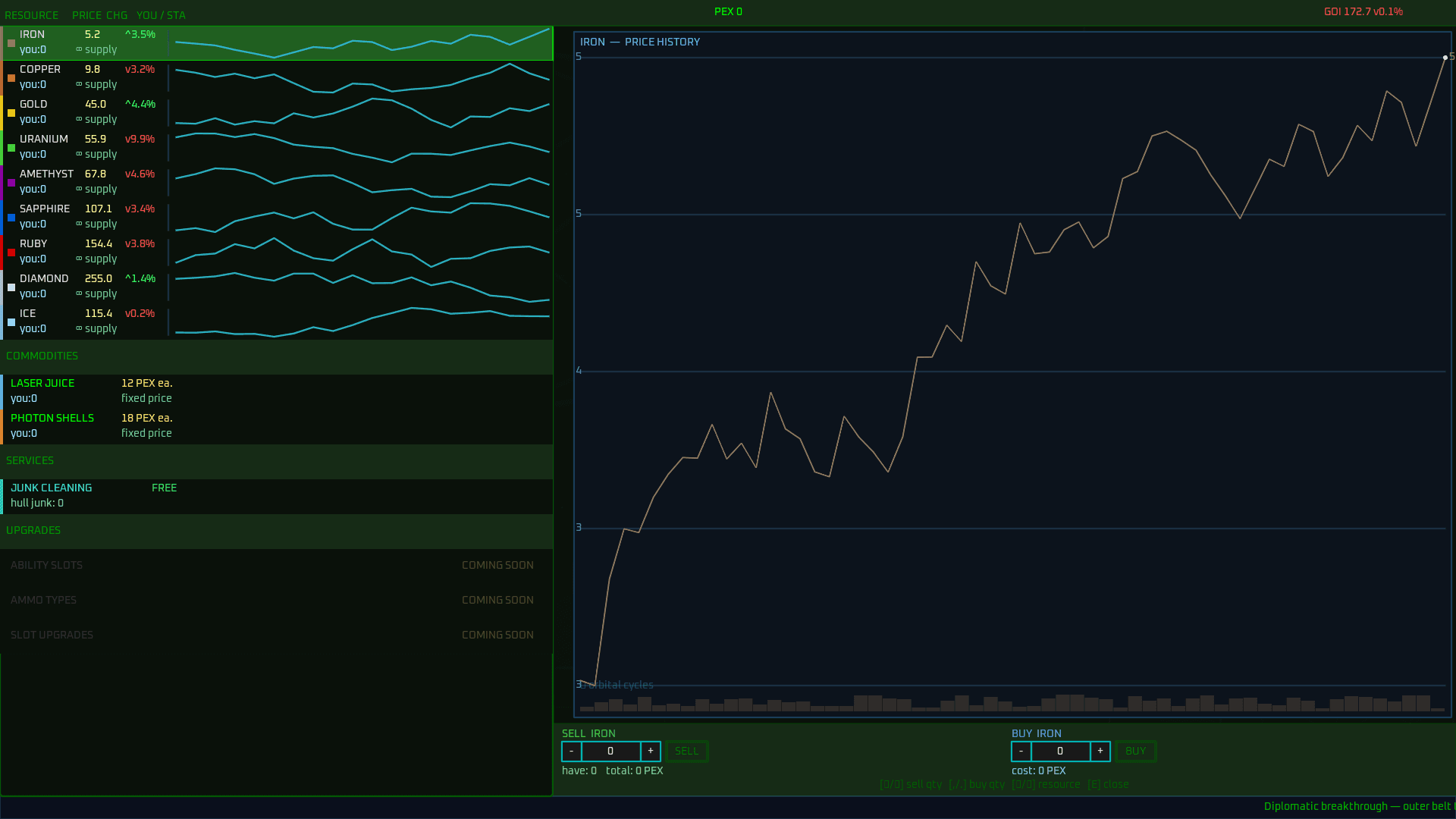
Task: Click the Uranium green square icon
Action: (11, 148)
